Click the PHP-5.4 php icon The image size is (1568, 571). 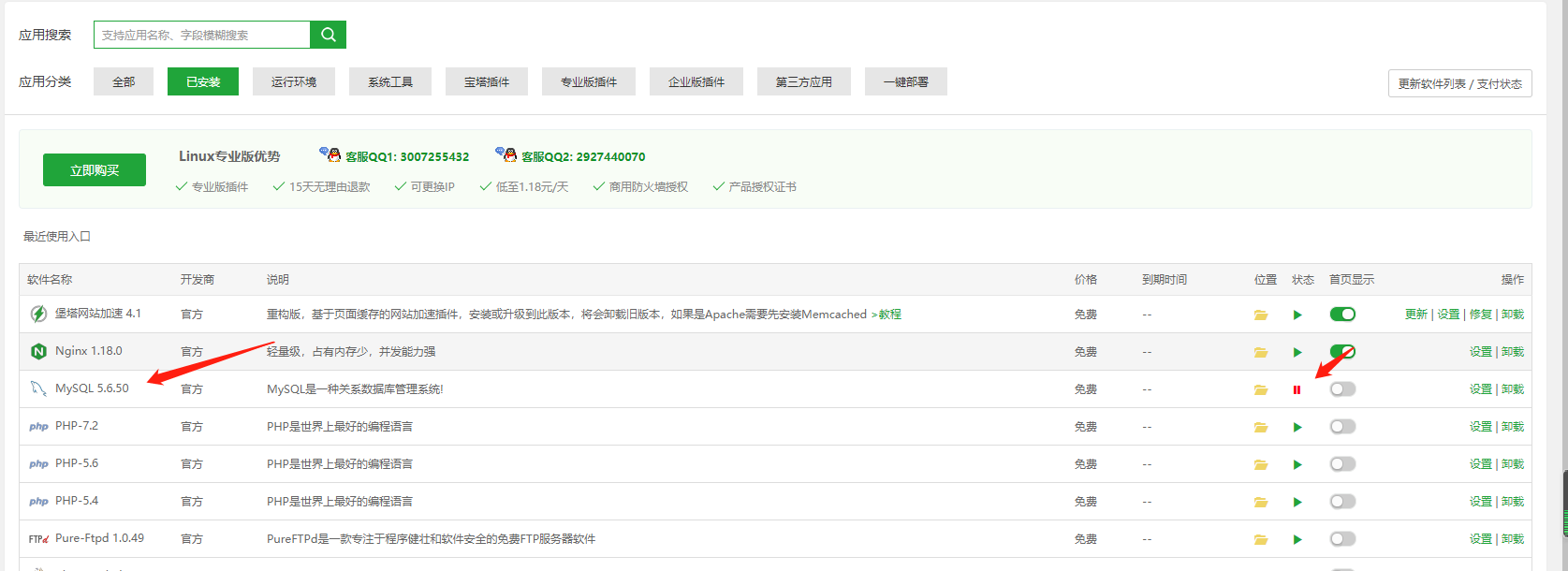coord(38,502)
